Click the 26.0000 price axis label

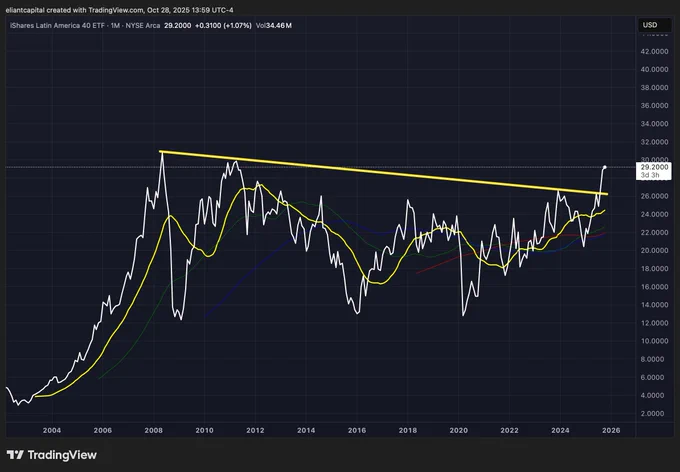[x=654, y=196]
